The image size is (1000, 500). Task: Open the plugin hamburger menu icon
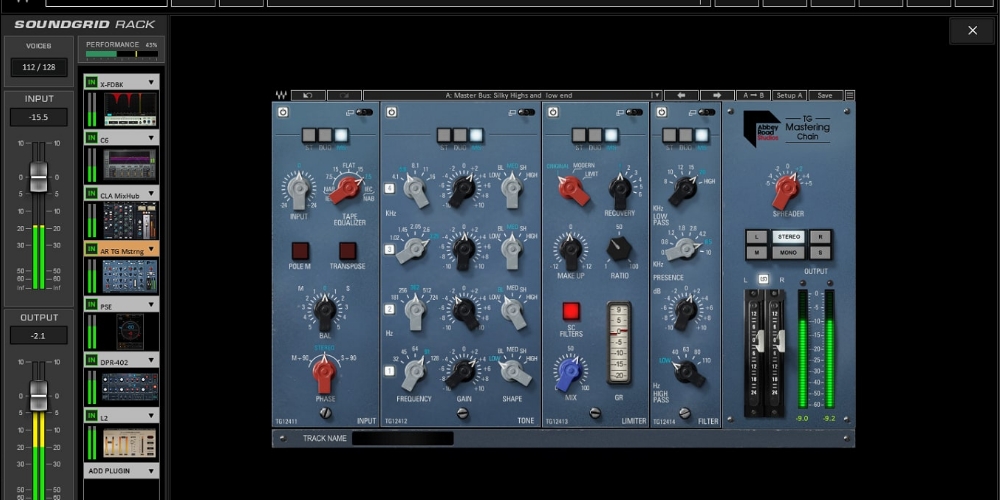click(849, 96)
